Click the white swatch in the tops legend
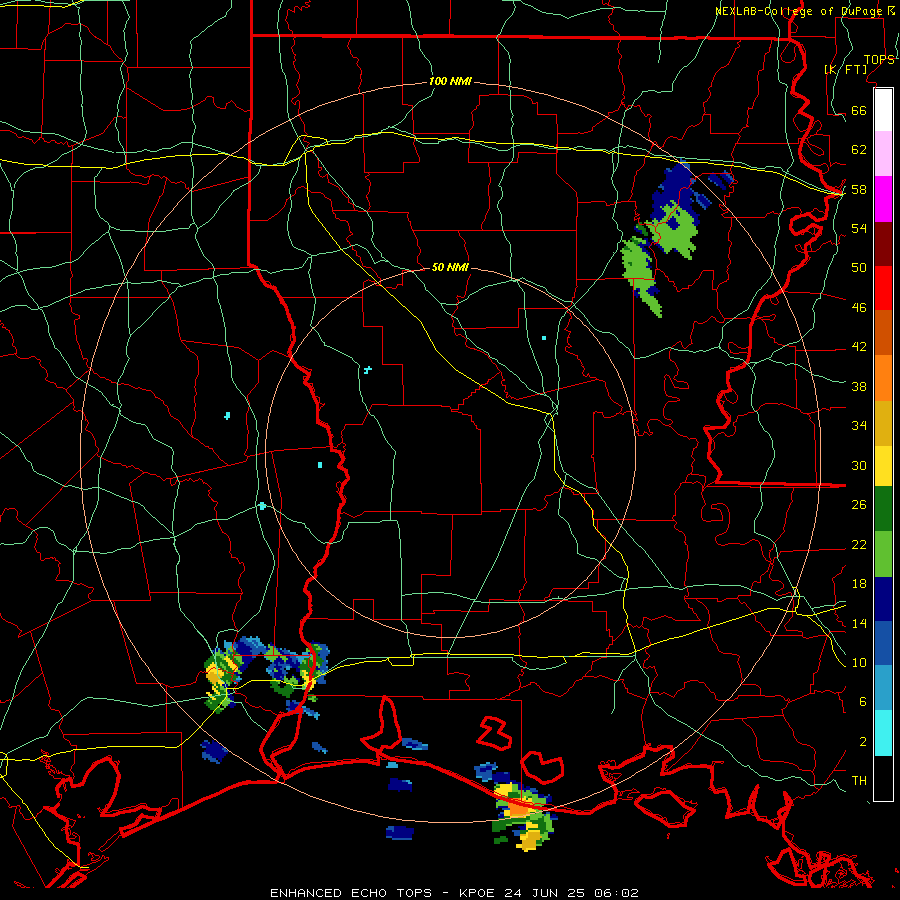The image size is (900, 900). [883, 110]
